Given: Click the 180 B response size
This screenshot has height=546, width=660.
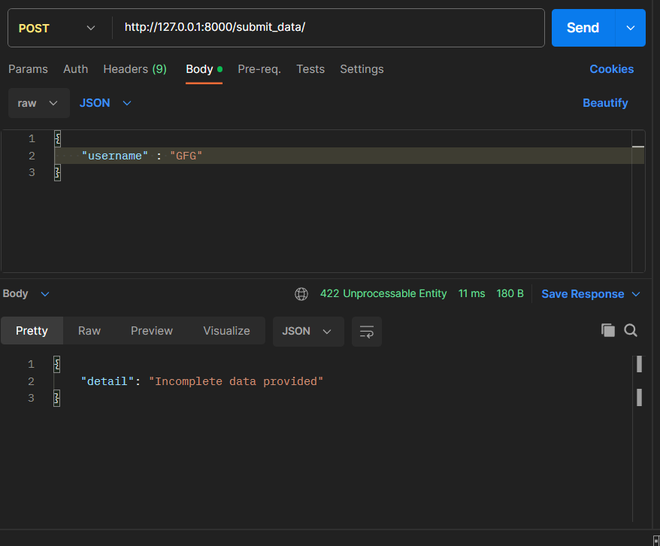Looking at the screenshot, I should click(x=510, y=293).
